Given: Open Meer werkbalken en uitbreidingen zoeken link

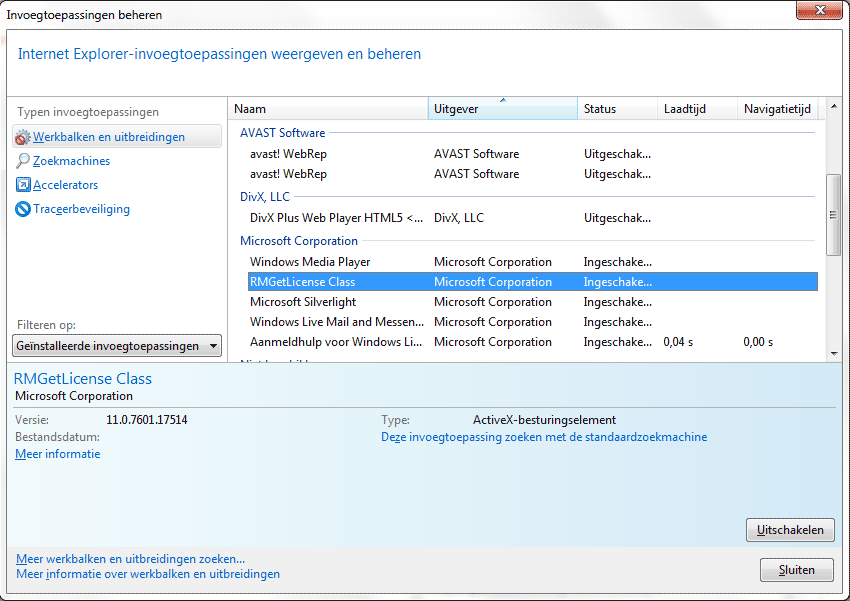Looking at the screenshot, I should pyautogui.click(x=131, y=559).
